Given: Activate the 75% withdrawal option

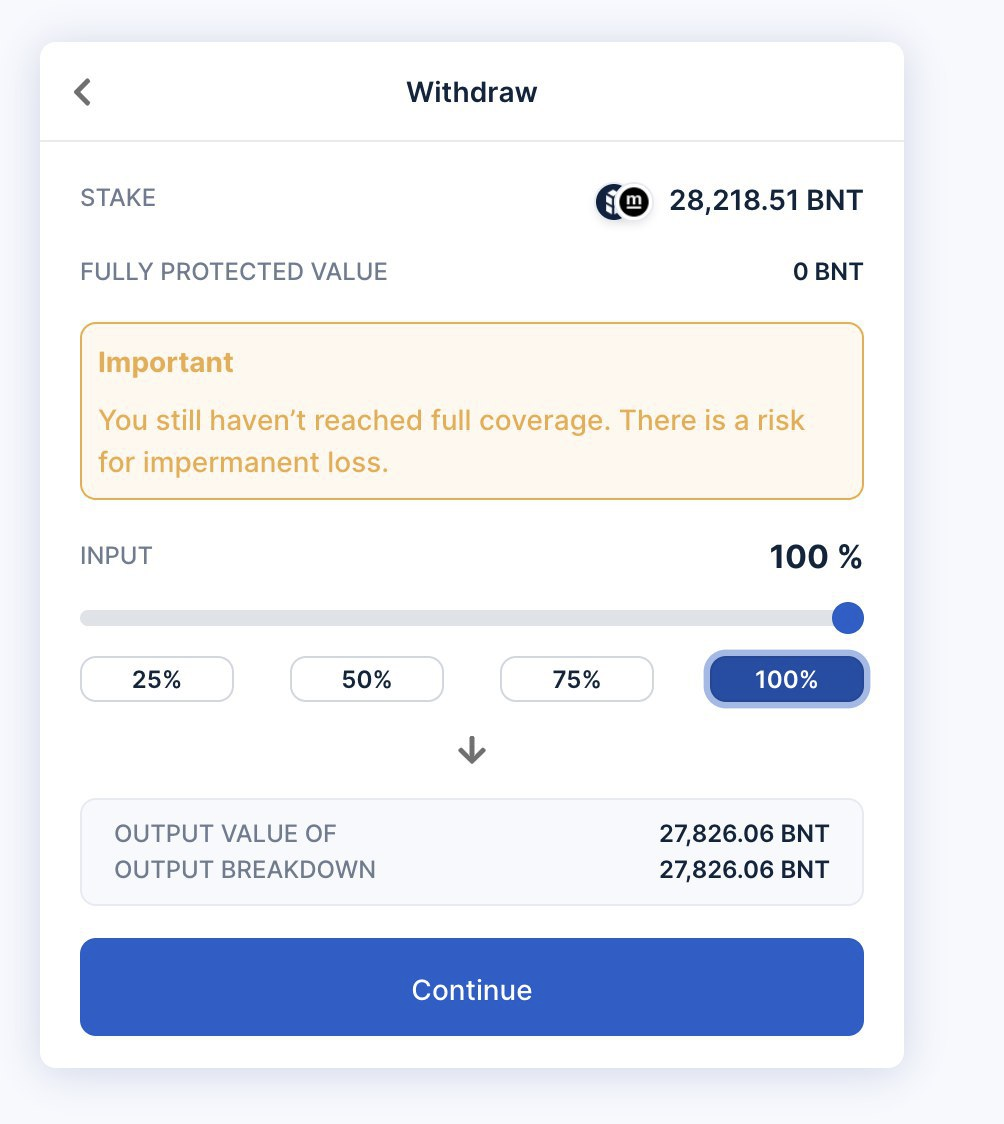Looking at the screenshot, I should coord(576,679).
